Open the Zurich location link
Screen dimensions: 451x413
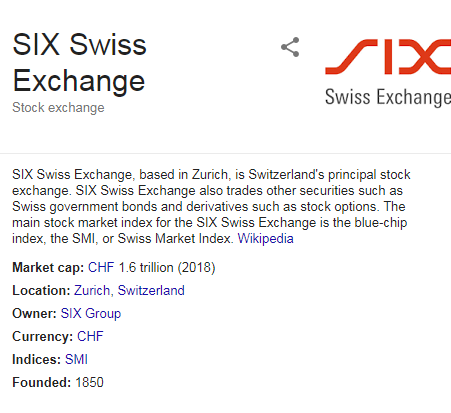(x=92, y=291)
